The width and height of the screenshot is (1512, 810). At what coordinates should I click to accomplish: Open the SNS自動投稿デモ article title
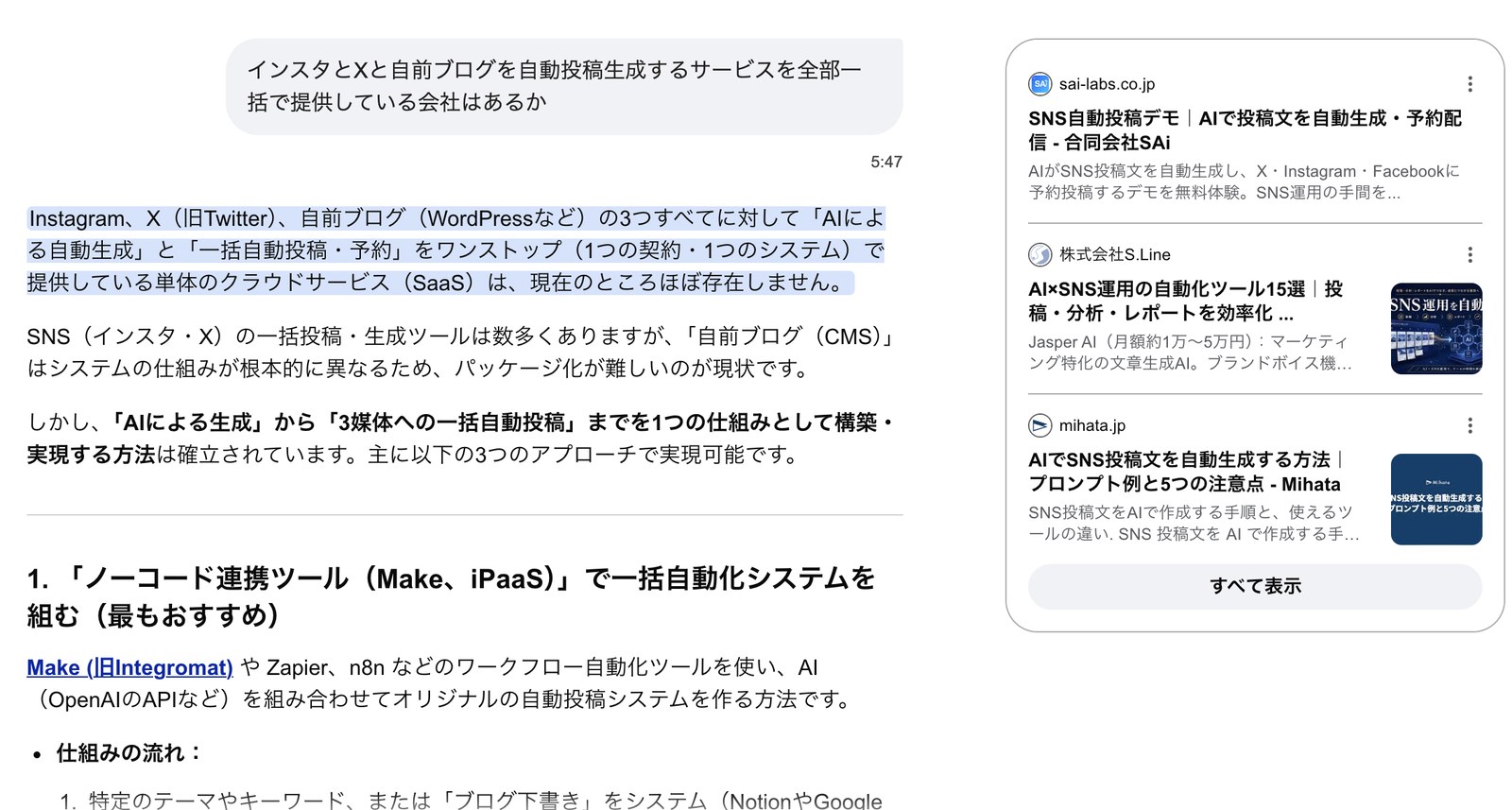(x=1245, y=130)
